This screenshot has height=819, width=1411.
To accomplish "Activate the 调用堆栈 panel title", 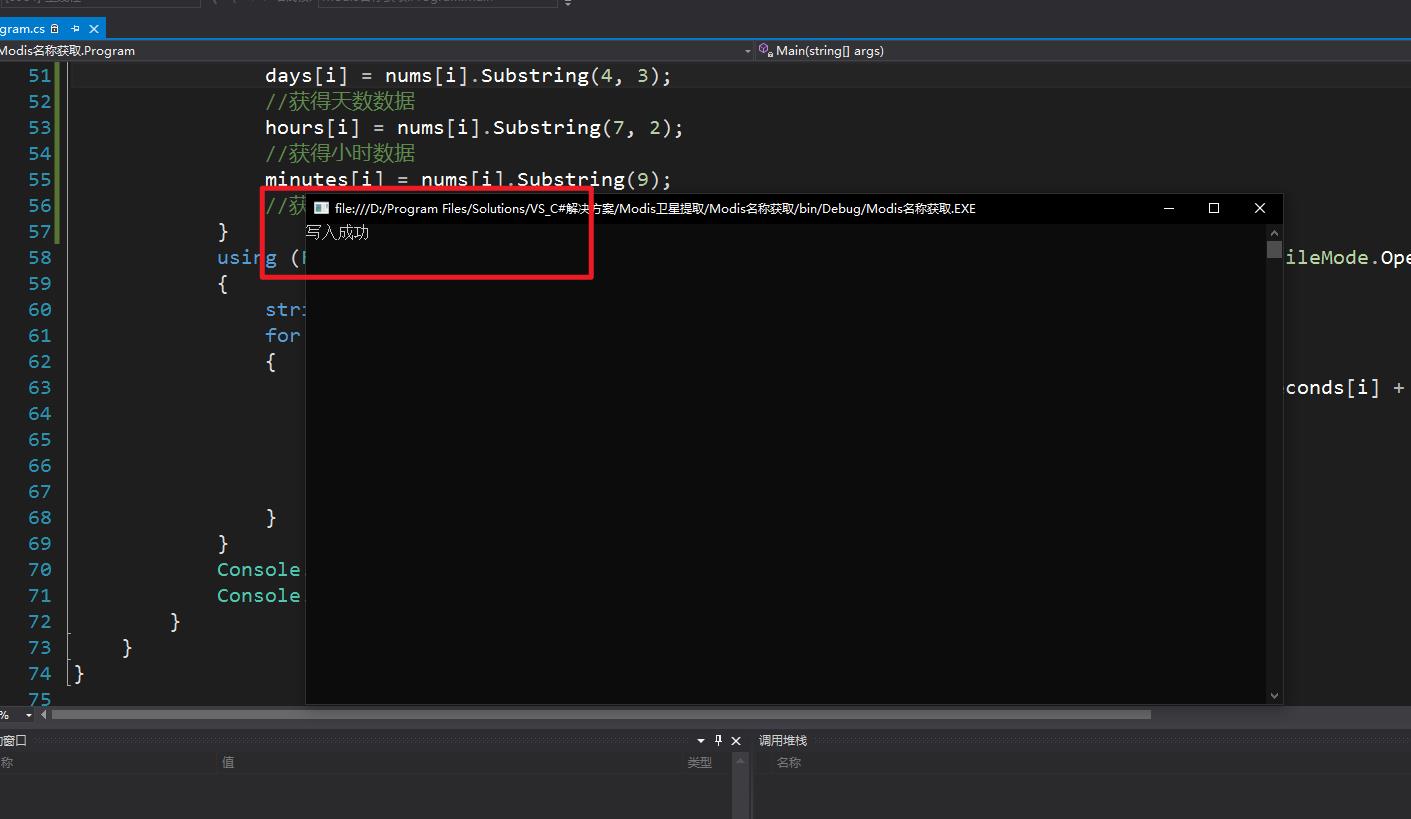I will click(782, 741).
